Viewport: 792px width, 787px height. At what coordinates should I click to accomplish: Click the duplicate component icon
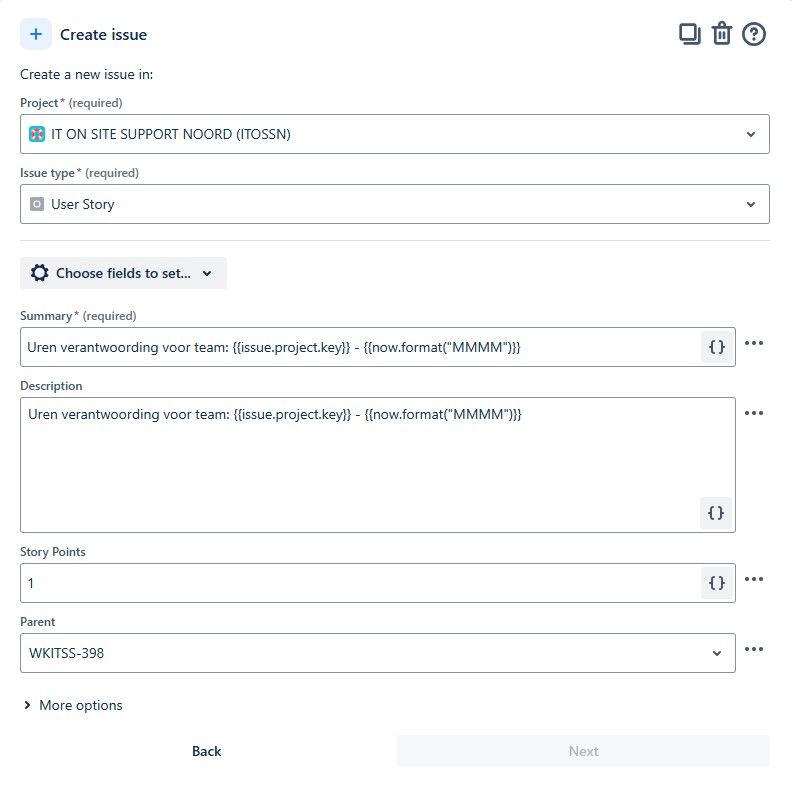click(689, 34)
